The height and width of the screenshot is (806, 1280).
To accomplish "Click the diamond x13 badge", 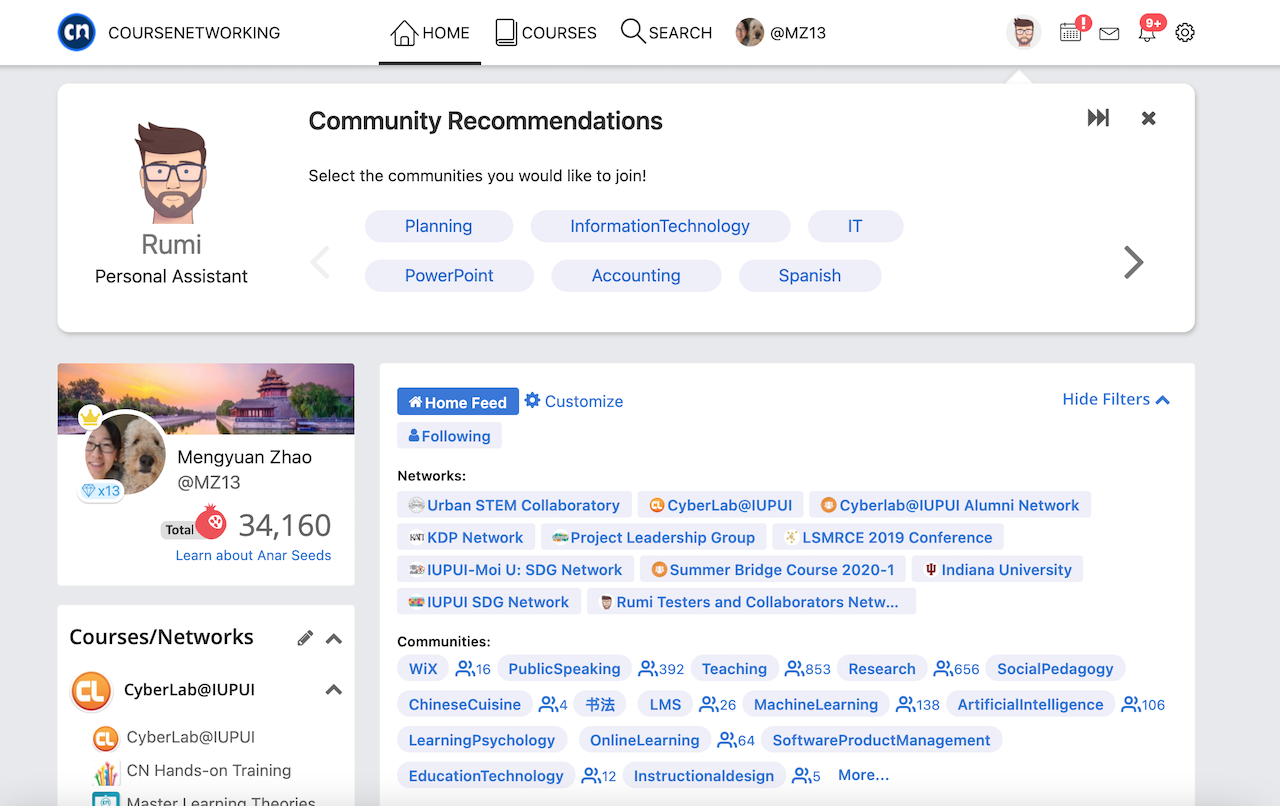I will click(x=101, y=490).
